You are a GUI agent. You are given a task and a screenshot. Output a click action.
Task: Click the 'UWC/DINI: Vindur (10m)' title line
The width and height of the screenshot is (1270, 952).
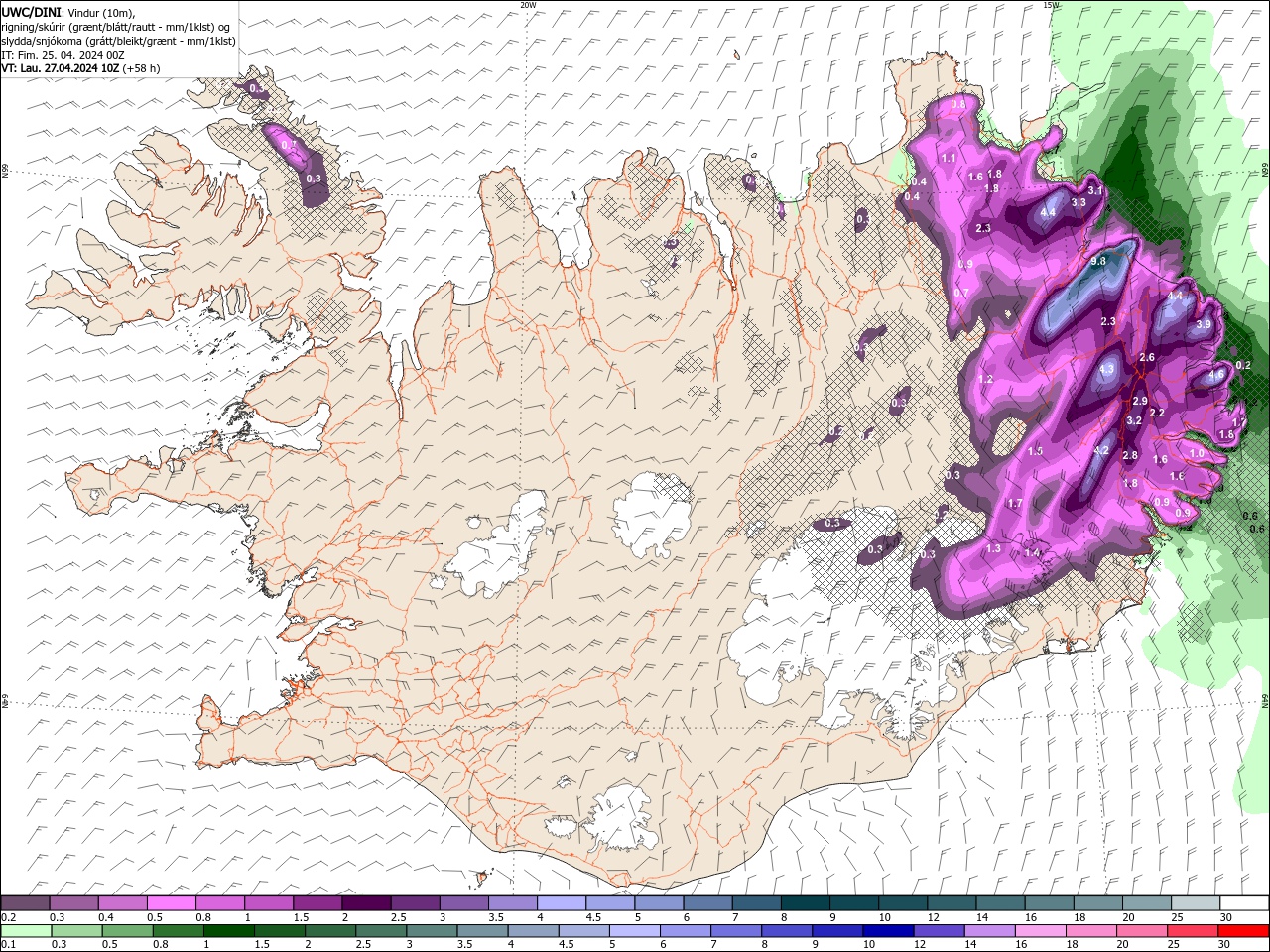point(67,12)
